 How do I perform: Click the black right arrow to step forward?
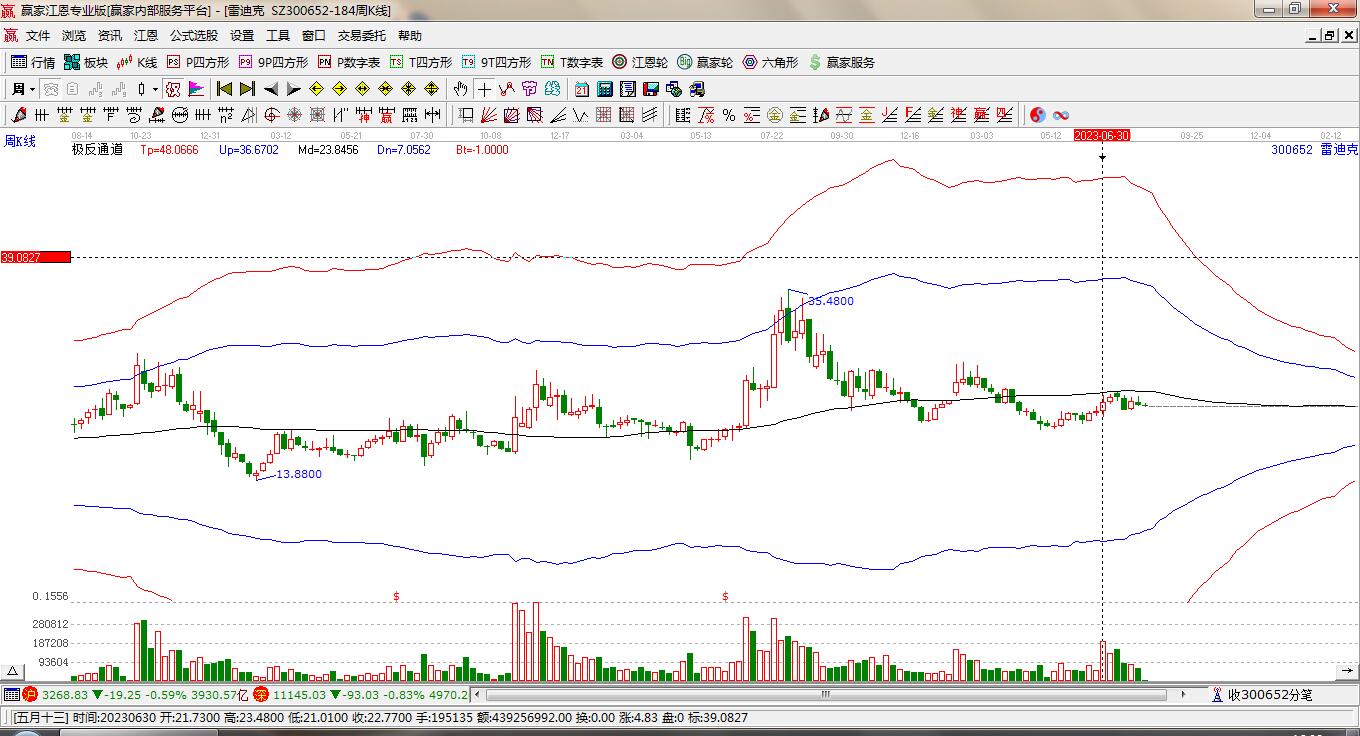tap(293, 89)
